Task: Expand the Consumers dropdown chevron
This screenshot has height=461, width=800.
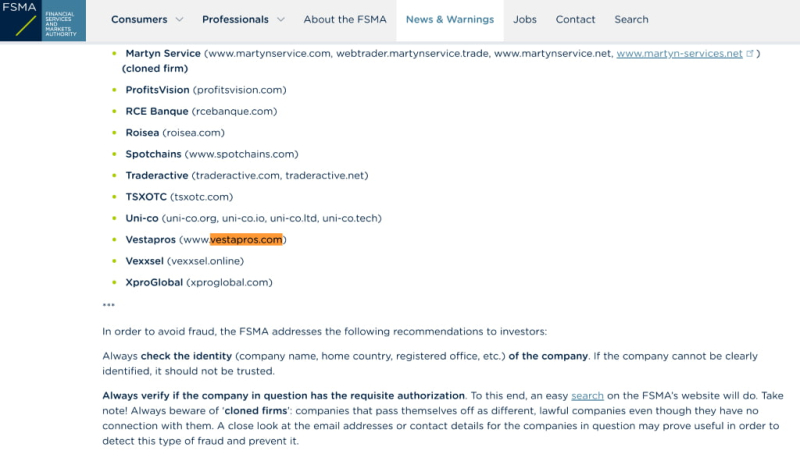Action: tap(180, 19)
